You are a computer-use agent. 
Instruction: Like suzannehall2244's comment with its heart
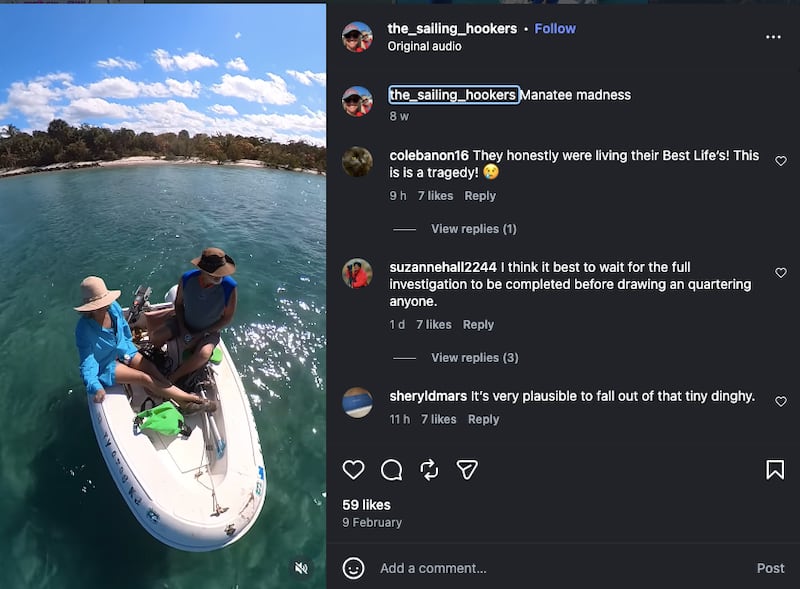point(781,272)
